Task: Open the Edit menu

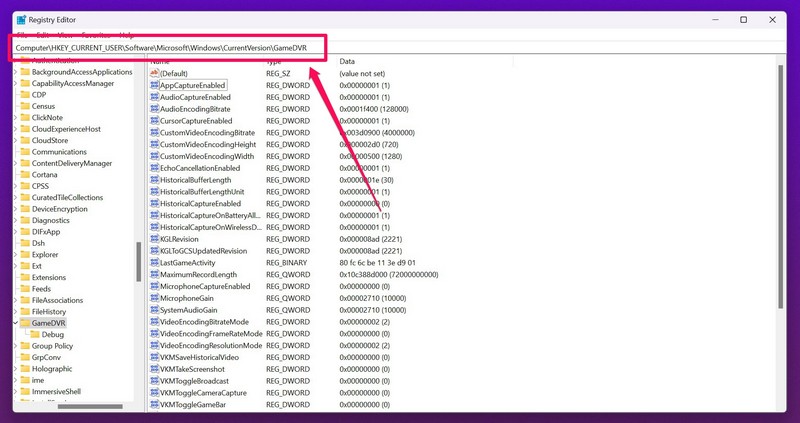Action: (44, 35)
